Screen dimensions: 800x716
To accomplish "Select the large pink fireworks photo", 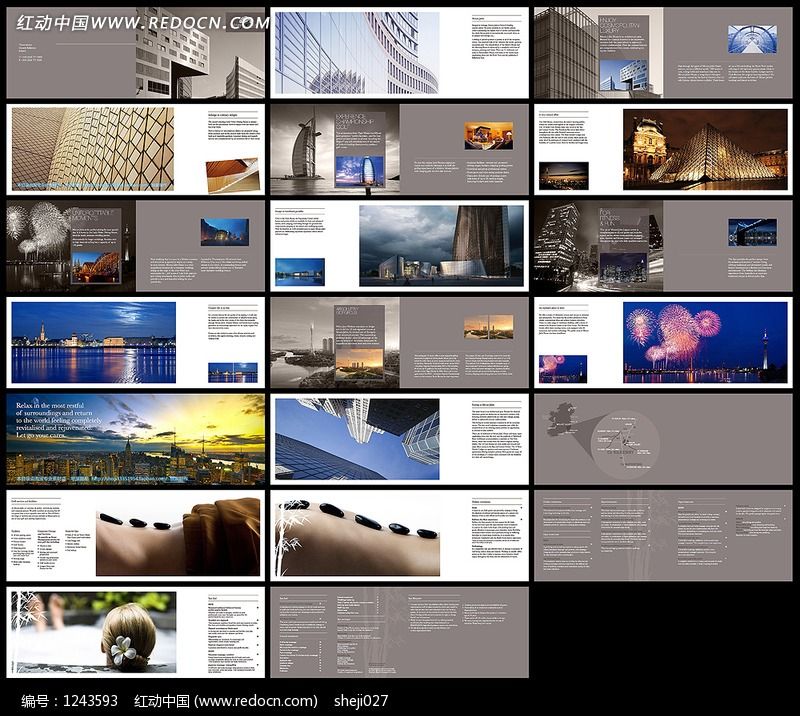I will tap(705, 342).
